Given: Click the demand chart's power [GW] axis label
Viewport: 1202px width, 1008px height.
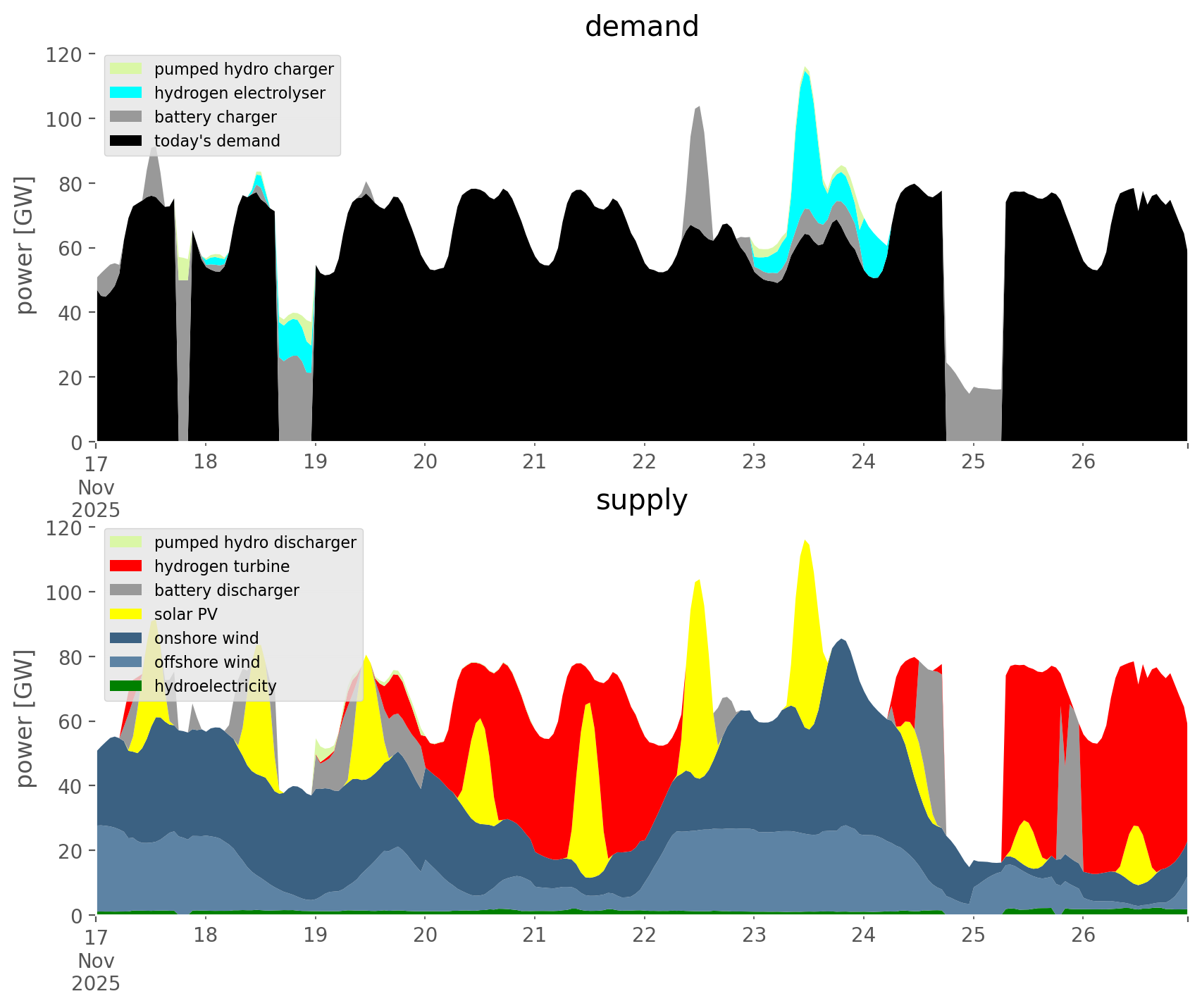Looking at the screenshot, I should coord(25,247).
